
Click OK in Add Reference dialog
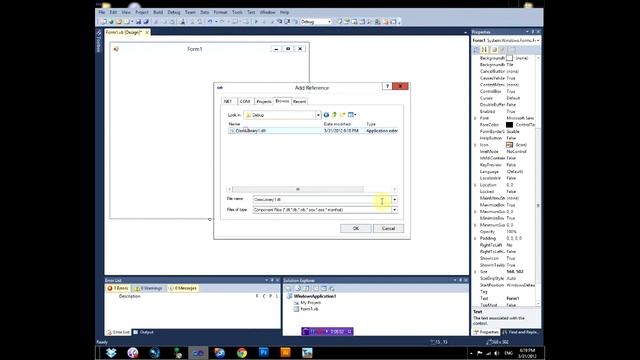pos(356,228)
